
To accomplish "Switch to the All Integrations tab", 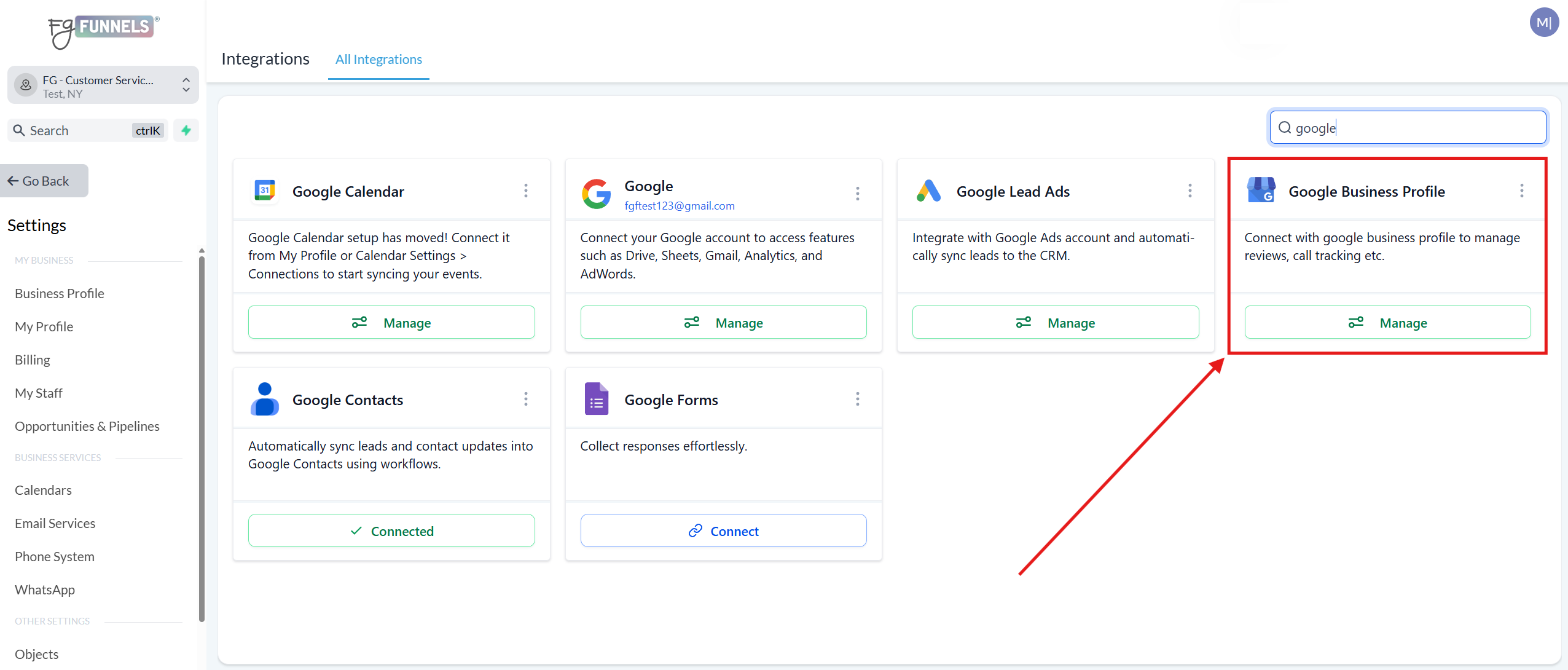I will pyautogui.click(x=378, y=60).
